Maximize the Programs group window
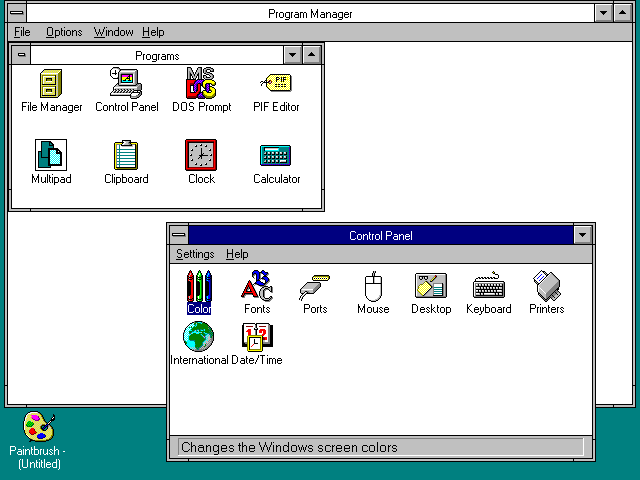Viewport: 640px width, 480px height. point(312,55)
